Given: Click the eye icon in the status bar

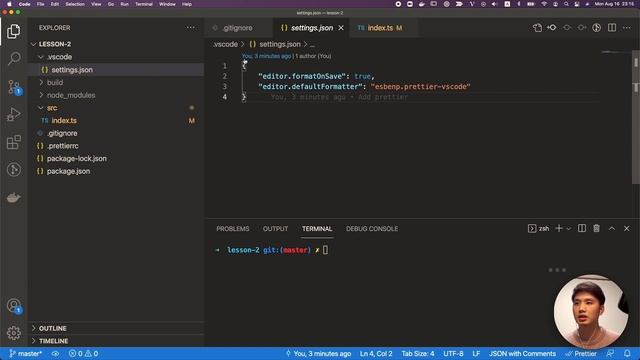Looking at the screenshot, I should [x=55, y=353].
